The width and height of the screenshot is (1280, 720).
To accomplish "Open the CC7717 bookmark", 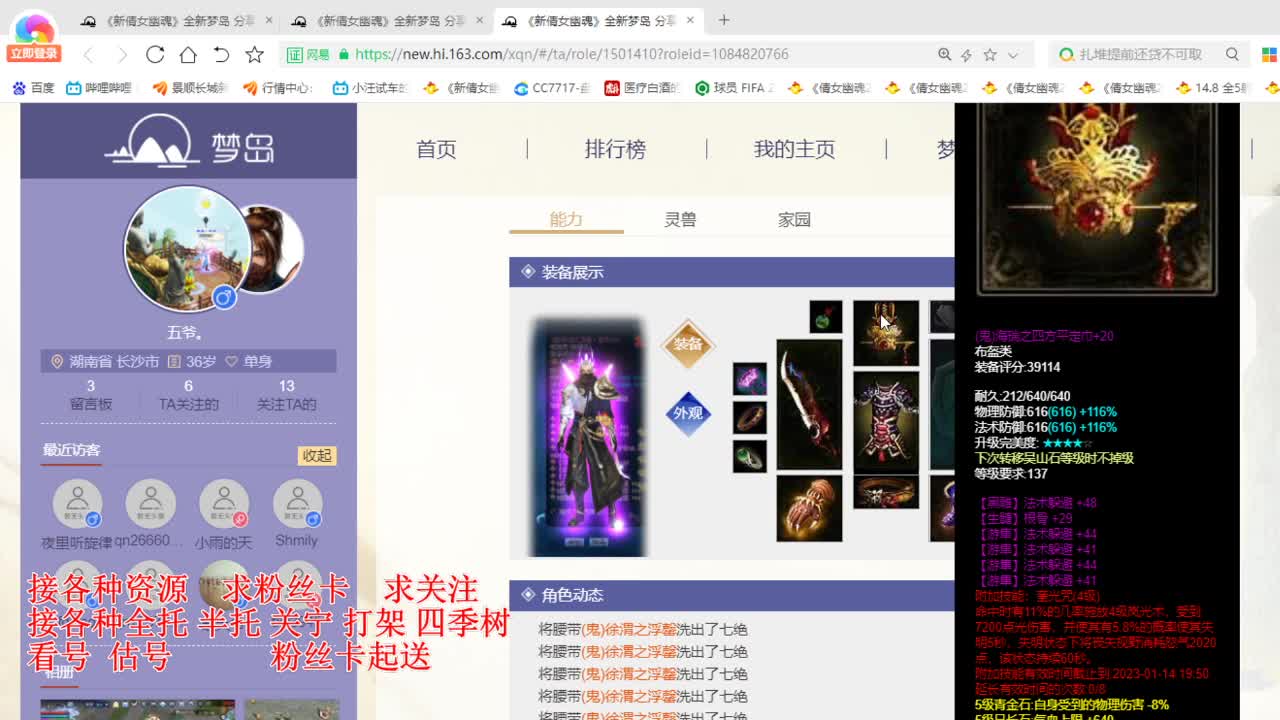I will click(x=550, y=88).
